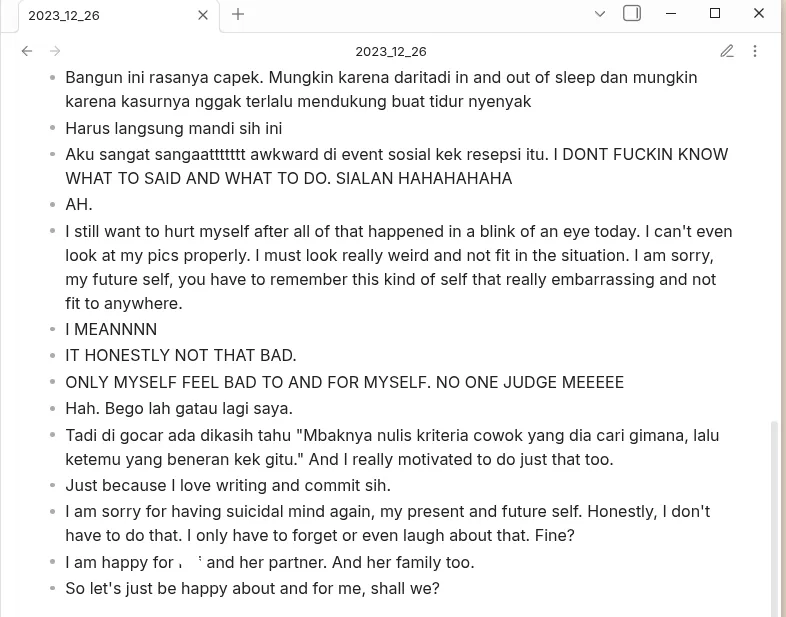
Task: Close the 2023_12_26 tab
Action: 203,15
